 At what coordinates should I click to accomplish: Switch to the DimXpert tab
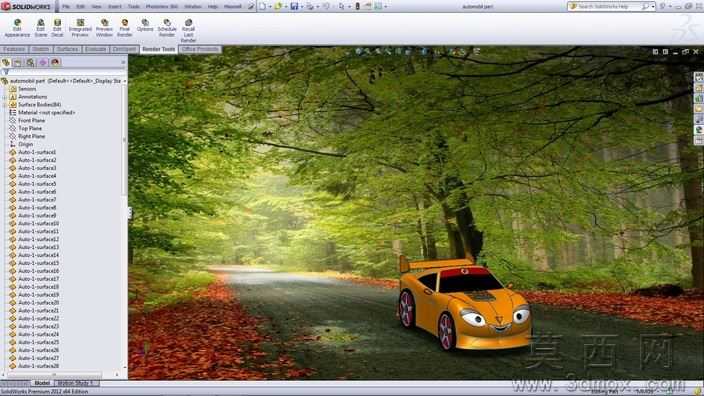pyautogui.click(x=124, y=49)
